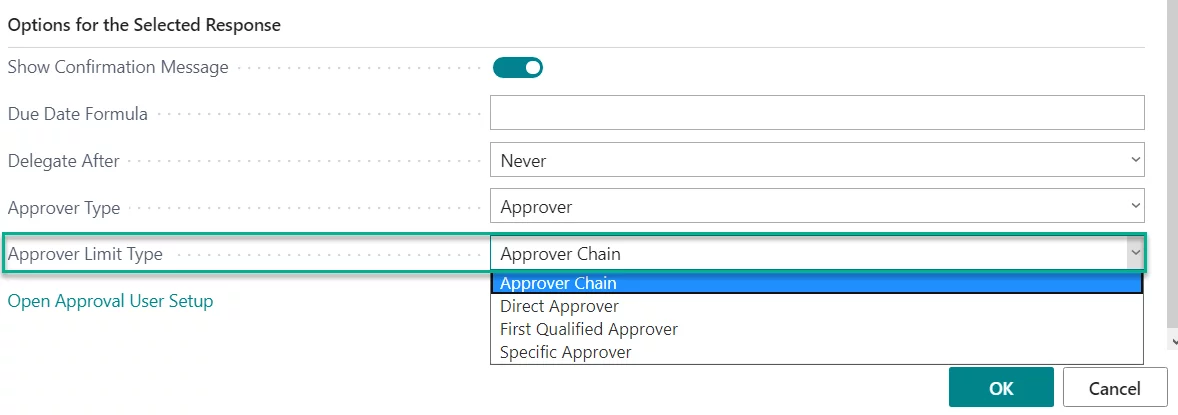The height and width of the screenshot is (415, 1178).
Task: Click the Show Confirmation Message label
Action: click(118, 68)
